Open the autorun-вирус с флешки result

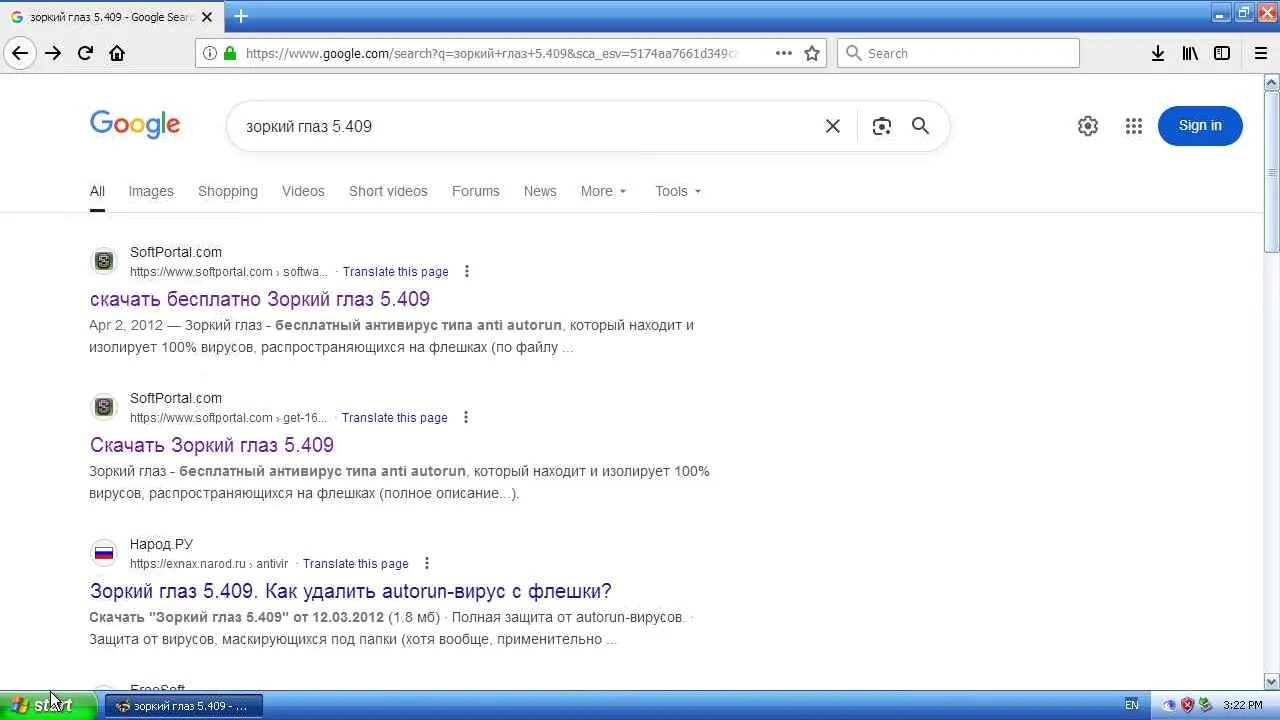(x=351, y=591)
